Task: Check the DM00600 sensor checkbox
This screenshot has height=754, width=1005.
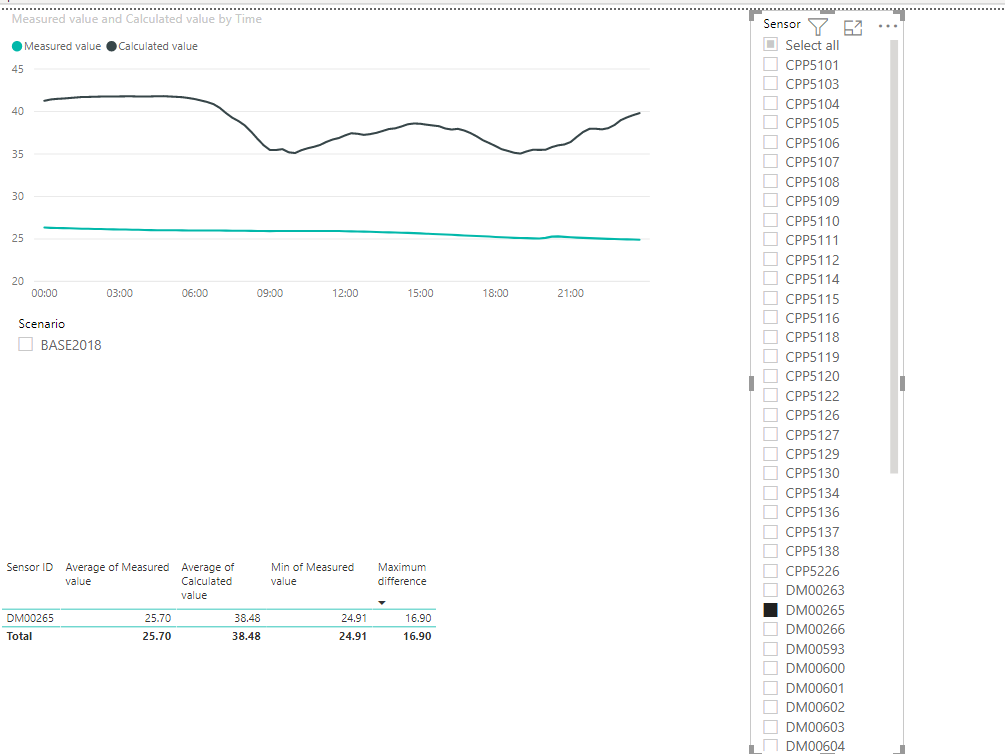Action: (770, 668)
